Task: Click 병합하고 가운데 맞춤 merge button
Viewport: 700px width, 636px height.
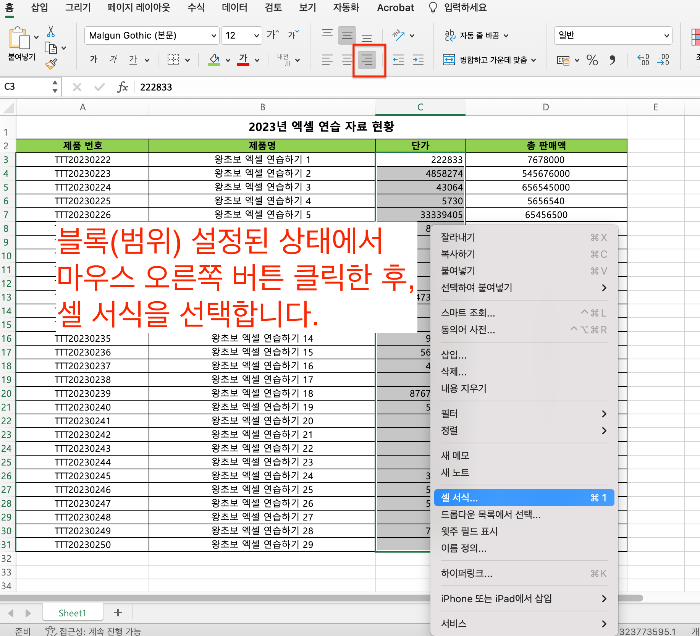Action: click(x=489, y=60)
